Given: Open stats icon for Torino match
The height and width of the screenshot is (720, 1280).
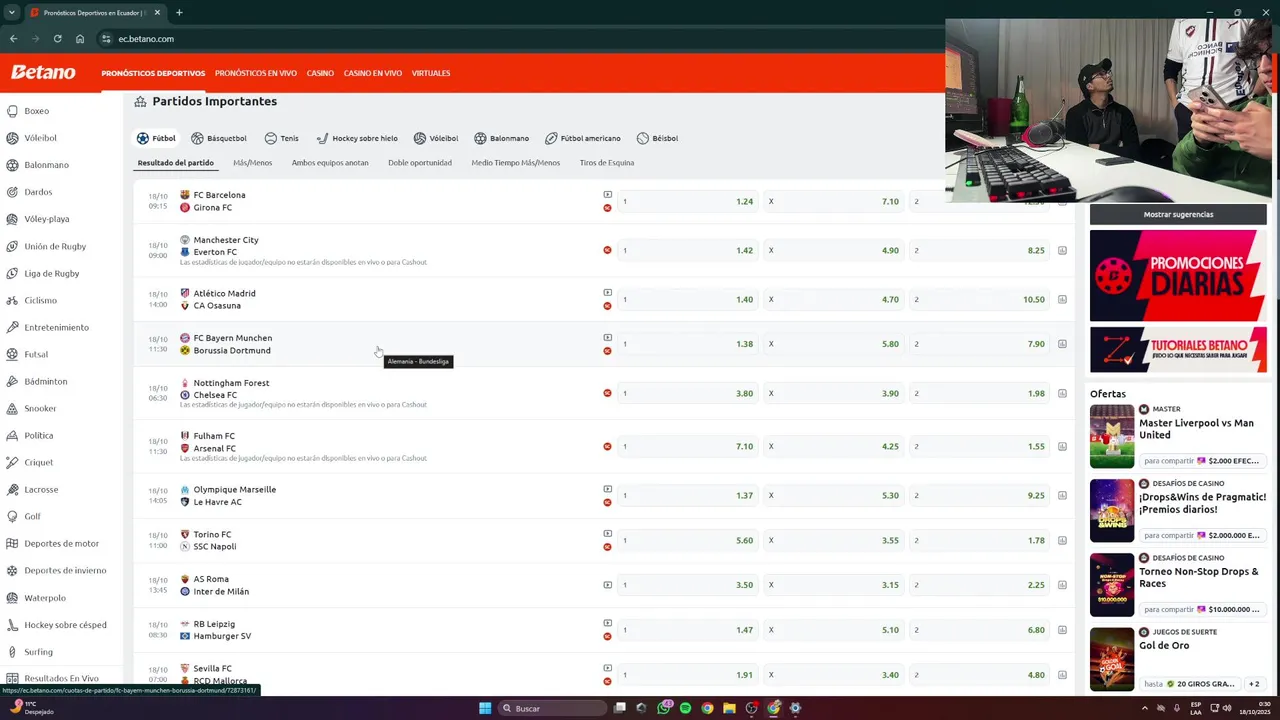Looking at the screenshot, I should pos(1062,541).
